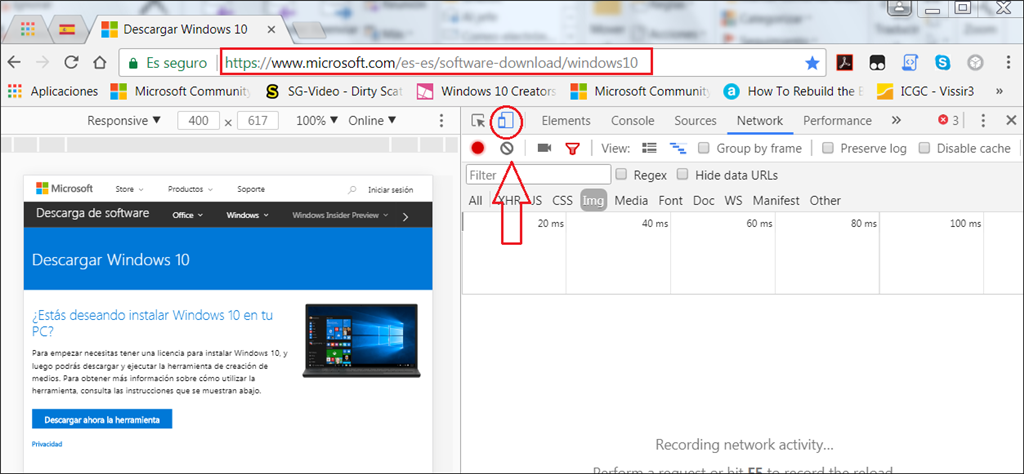Image resolution: width=1024 pixels, height=474 pixels.
Task: Bookmark page with the star icon
Action: point(812,63)
